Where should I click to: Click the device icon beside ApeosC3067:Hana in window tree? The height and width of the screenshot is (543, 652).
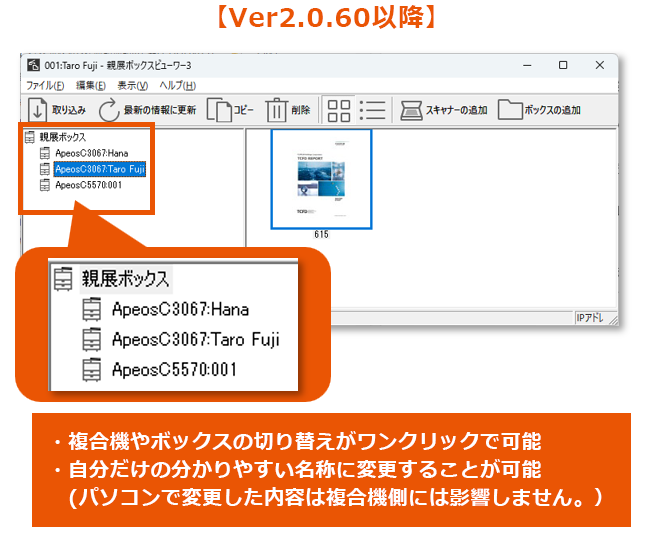[45, 153]
